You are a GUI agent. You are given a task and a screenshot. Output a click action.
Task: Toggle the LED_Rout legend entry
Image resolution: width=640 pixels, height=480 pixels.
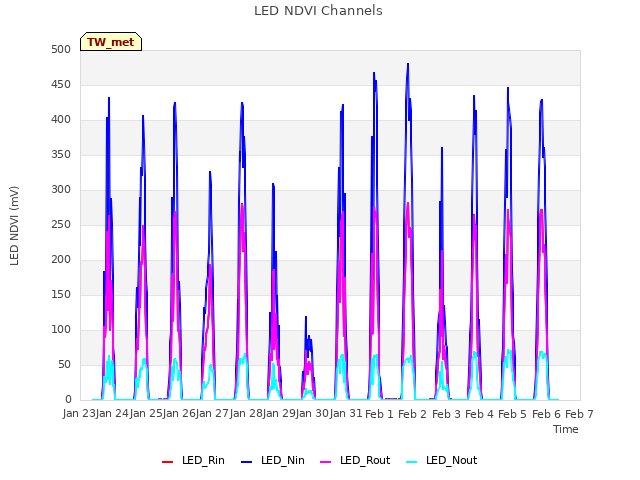(355, 461)
